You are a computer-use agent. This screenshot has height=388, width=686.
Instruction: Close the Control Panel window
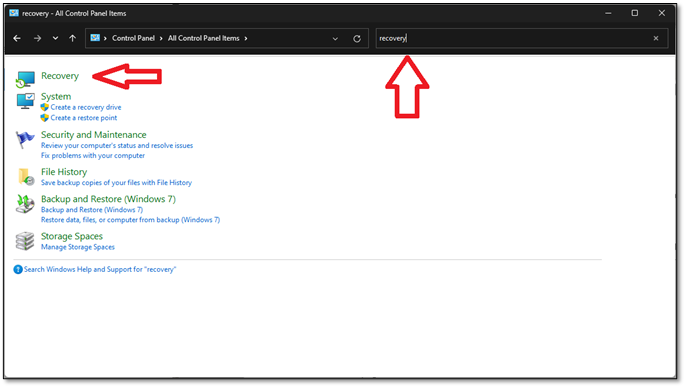pyautogui.click(x=662, y=13)
